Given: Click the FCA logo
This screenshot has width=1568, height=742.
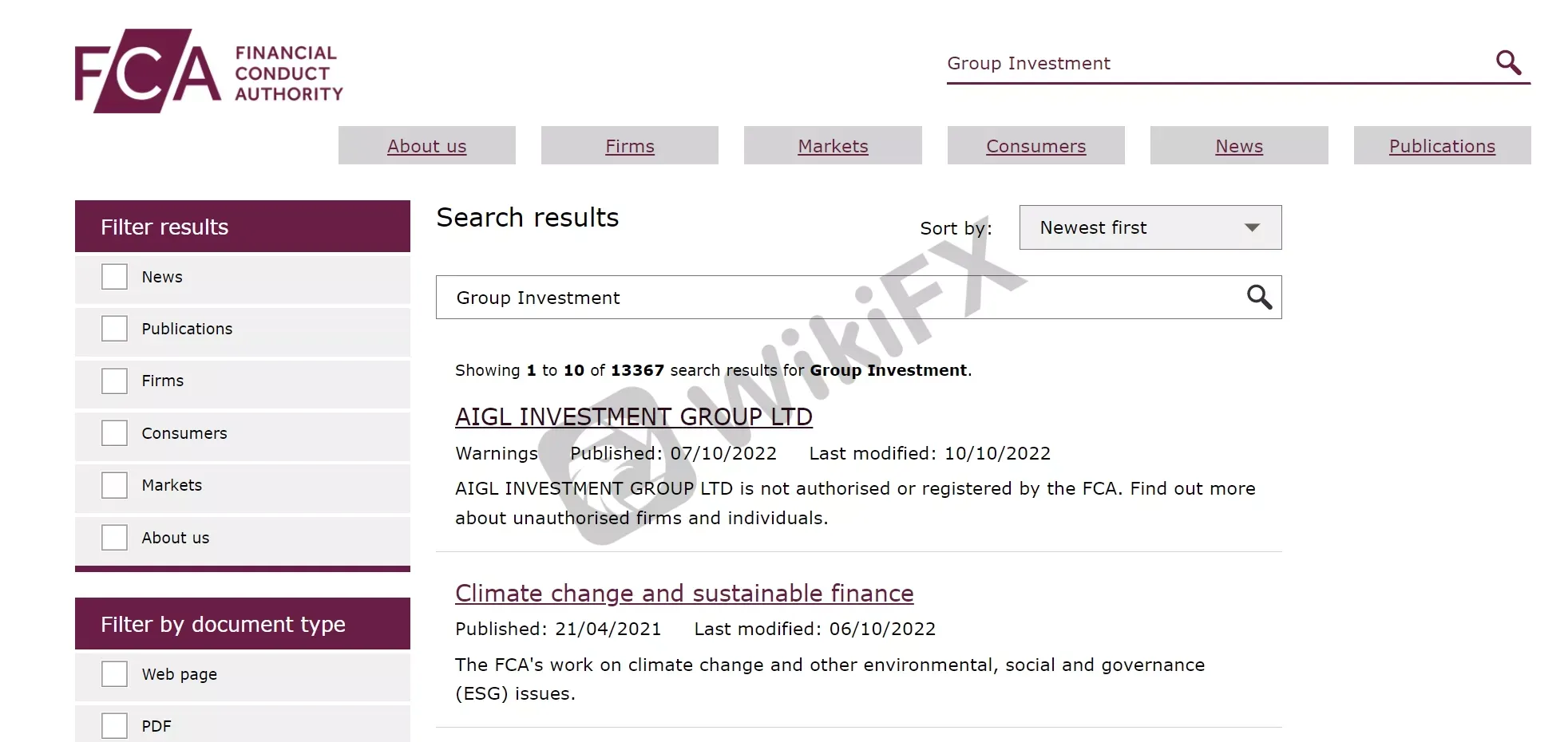Looking at the screenshot, I should [208, 71].
